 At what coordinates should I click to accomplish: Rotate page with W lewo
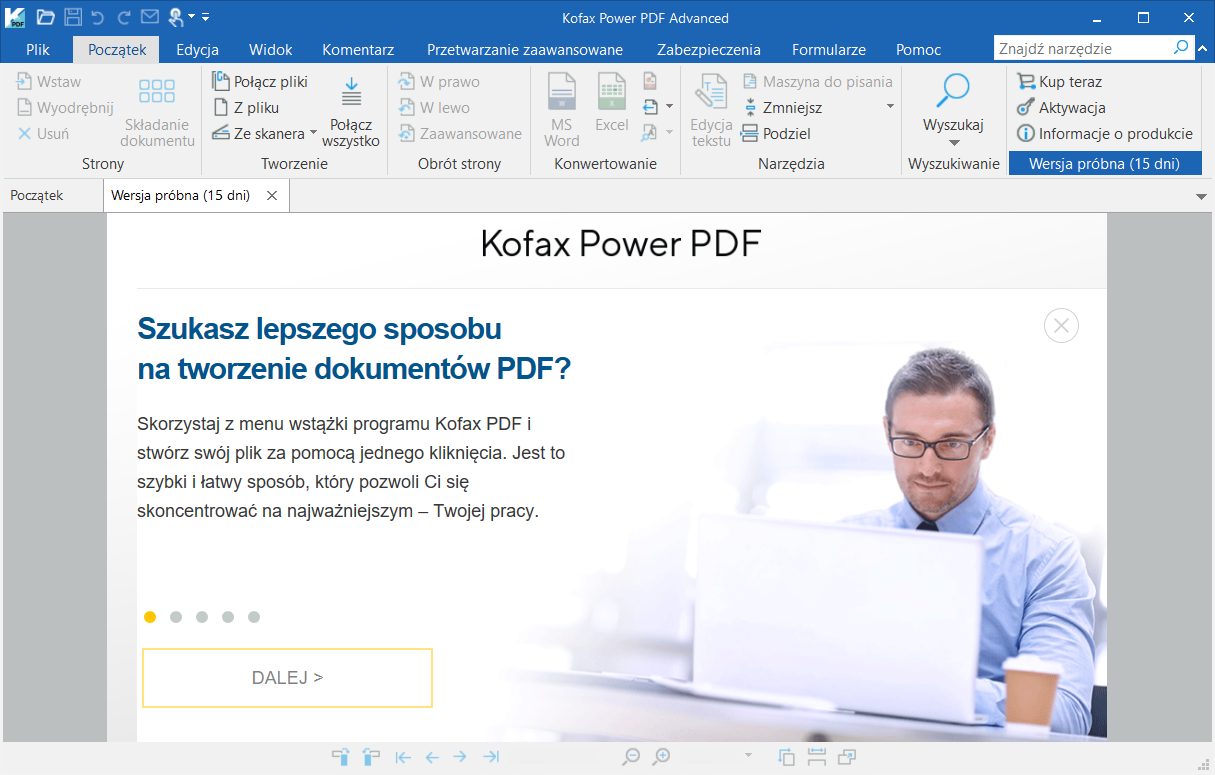pyautogui.click(x=434, y=108)
